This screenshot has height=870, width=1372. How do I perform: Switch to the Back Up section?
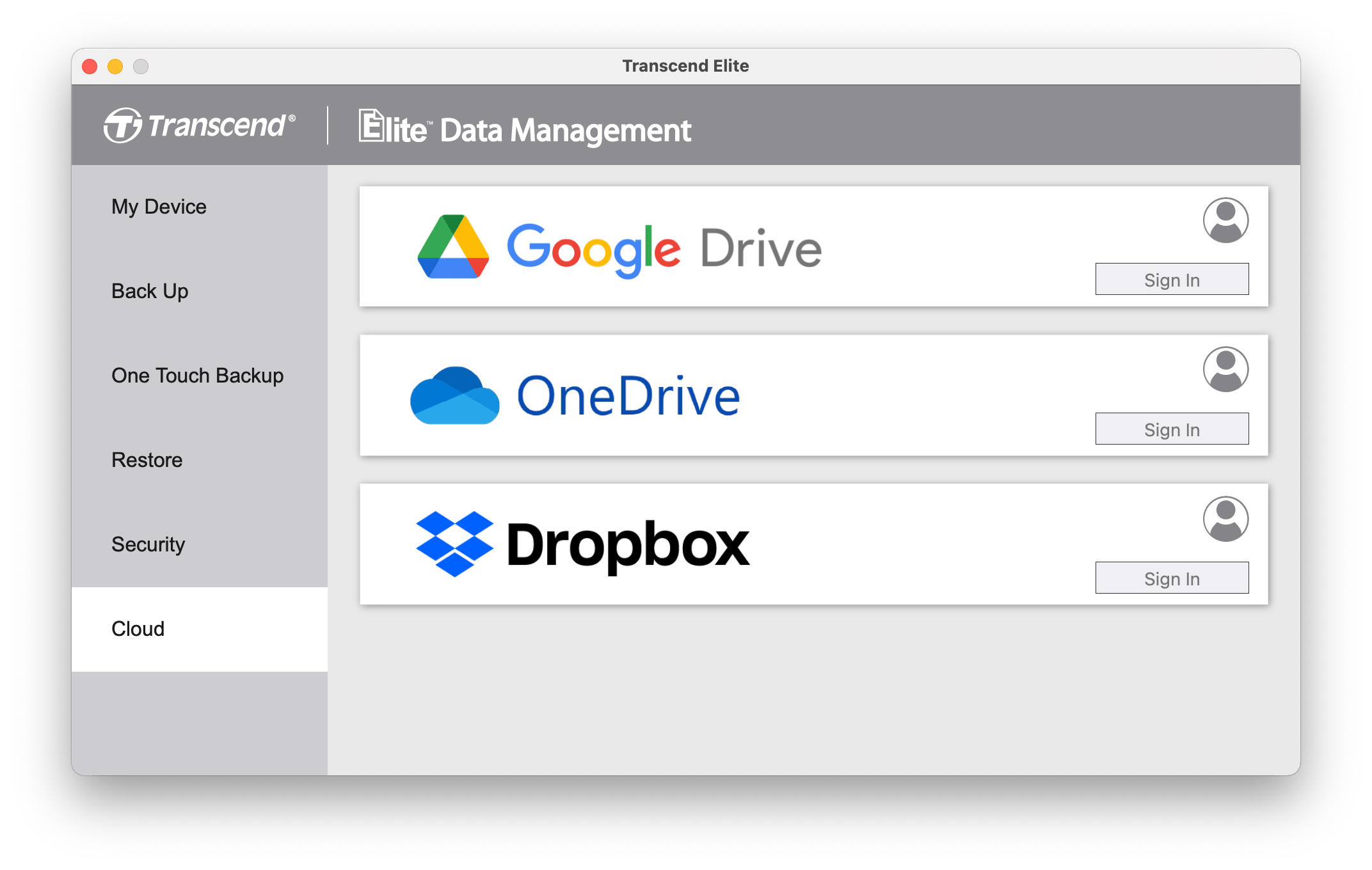point(200,291)
